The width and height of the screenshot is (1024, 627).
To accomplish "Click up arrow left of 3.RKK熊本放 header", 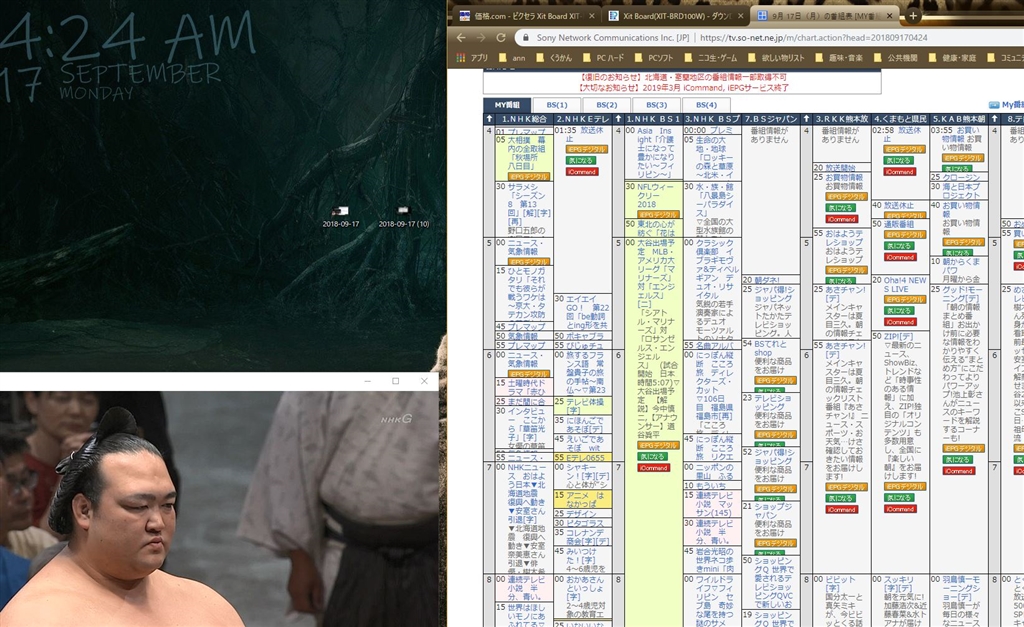I will (807, 119).
